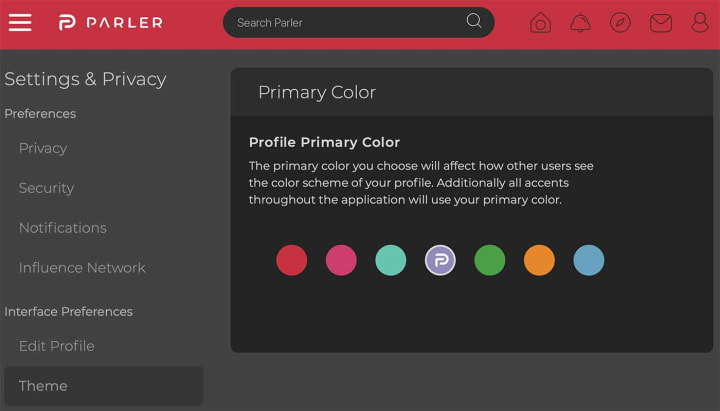
Task: Open Influence Network settings
Action: tap(82, 268)
